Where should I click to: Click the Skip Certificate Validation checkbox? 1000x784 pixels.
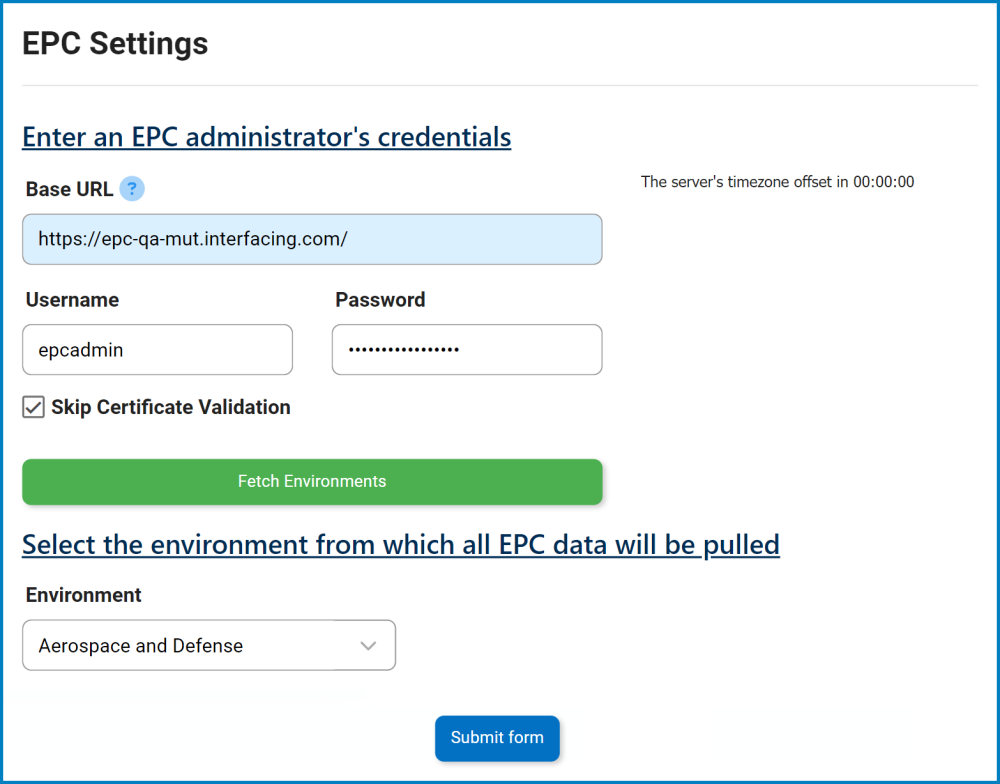(33, 407)
